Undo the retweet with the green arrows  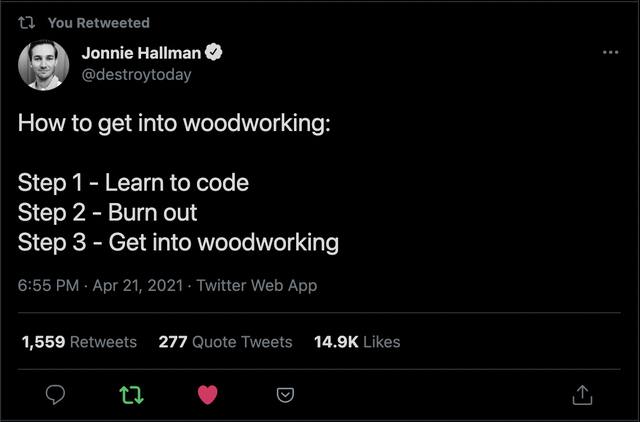tap(131, 395)
